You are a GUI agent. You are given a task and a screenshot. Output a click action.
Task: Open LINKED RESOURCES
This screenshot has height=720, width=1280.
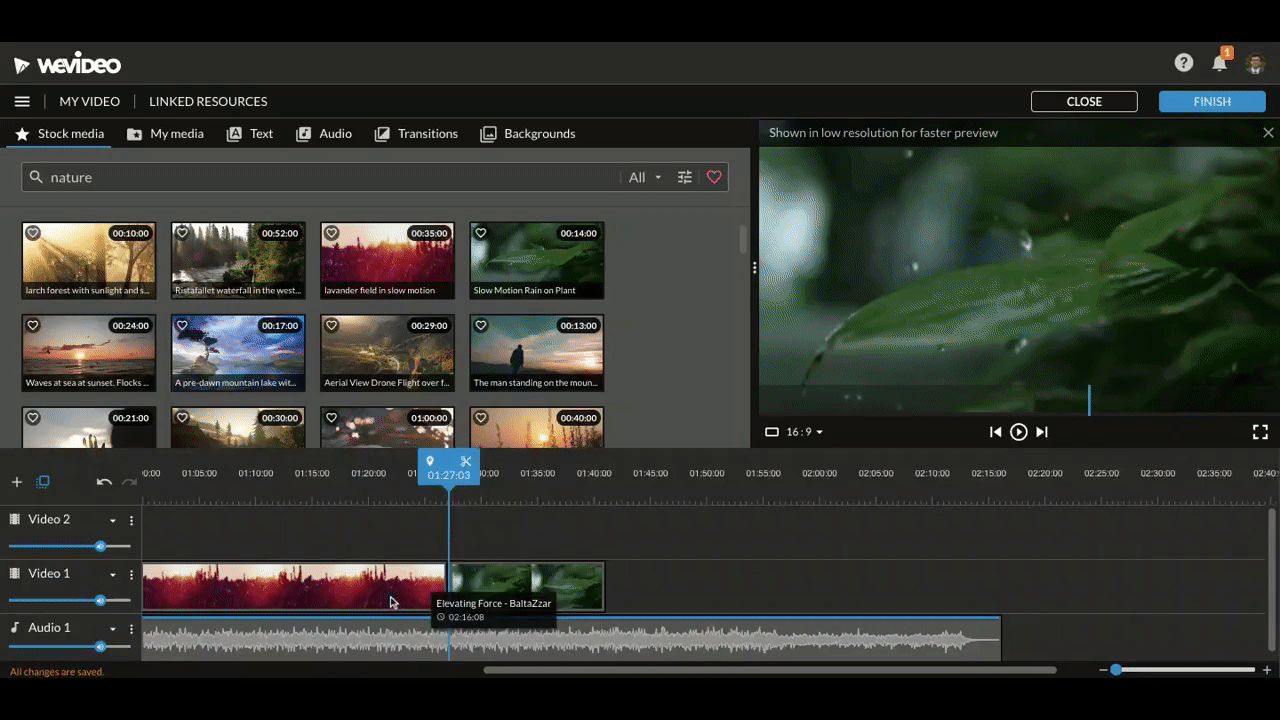click(x=208, y=101)
